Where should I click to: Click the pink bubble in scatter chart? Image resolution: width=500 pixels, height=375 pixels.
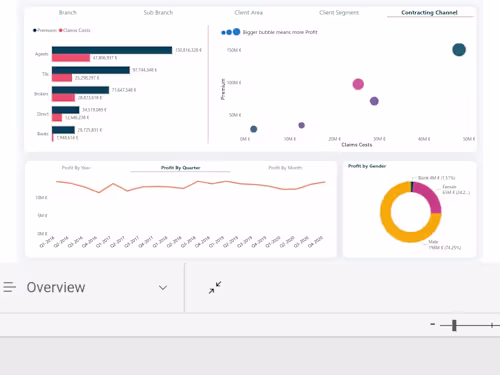pyautogui.click(x=358, y=84)
